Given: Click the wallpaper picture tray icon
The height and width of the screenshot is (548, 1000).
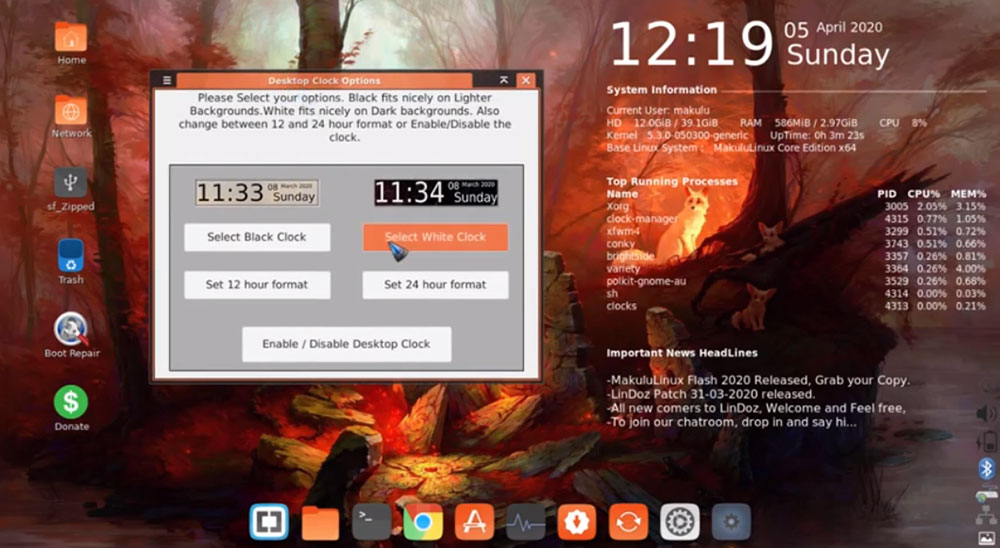Looking at the screenshot, I should pos(986,539).
